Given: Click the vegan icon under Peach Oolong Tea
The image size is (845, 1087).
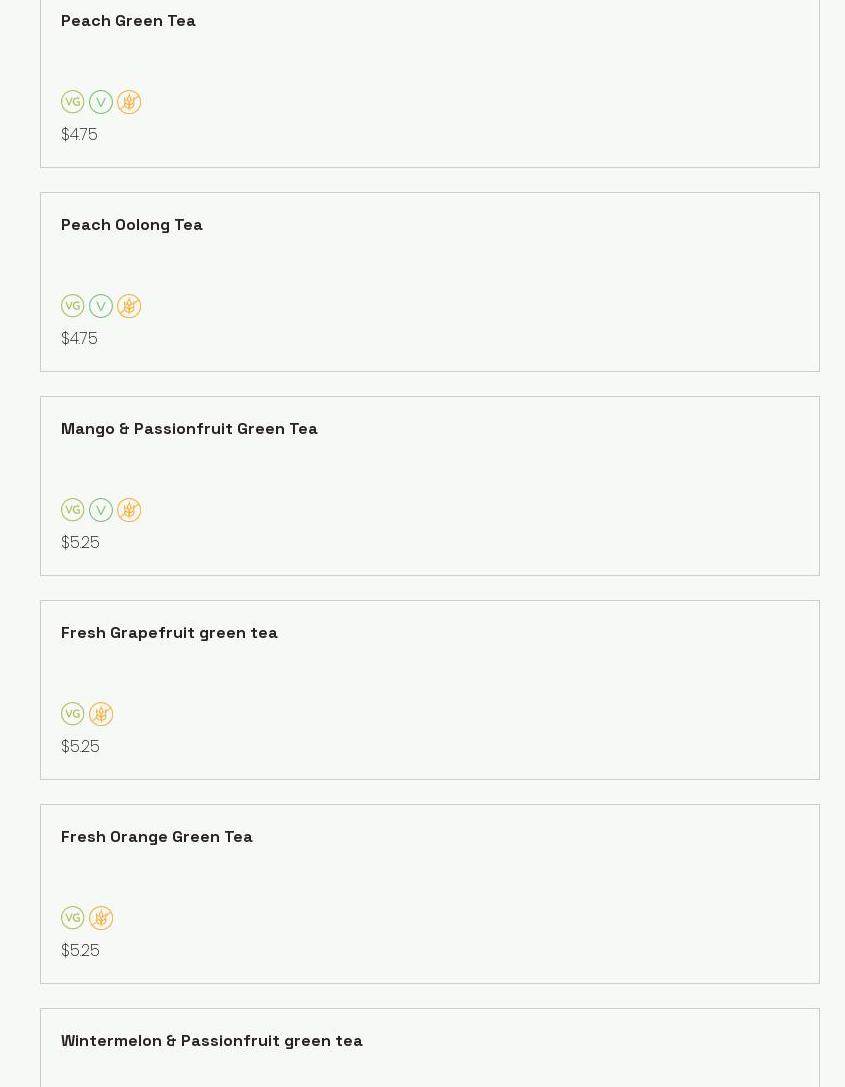Looking at the screenshot, I should pos(73,306).
